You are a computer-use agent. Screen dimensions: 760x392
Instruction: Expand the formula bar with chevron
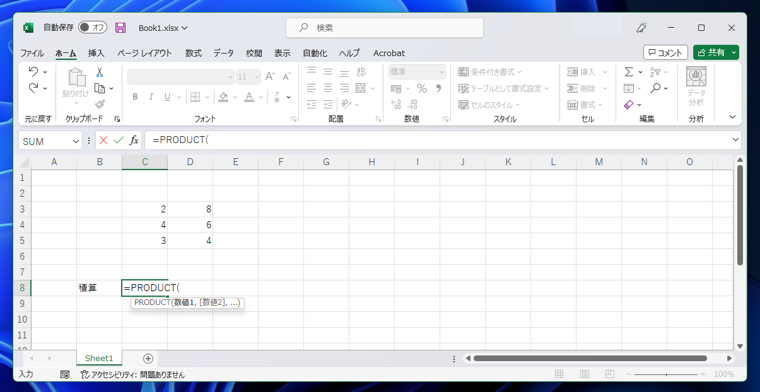pyautogui.click(x=736, y=140)
